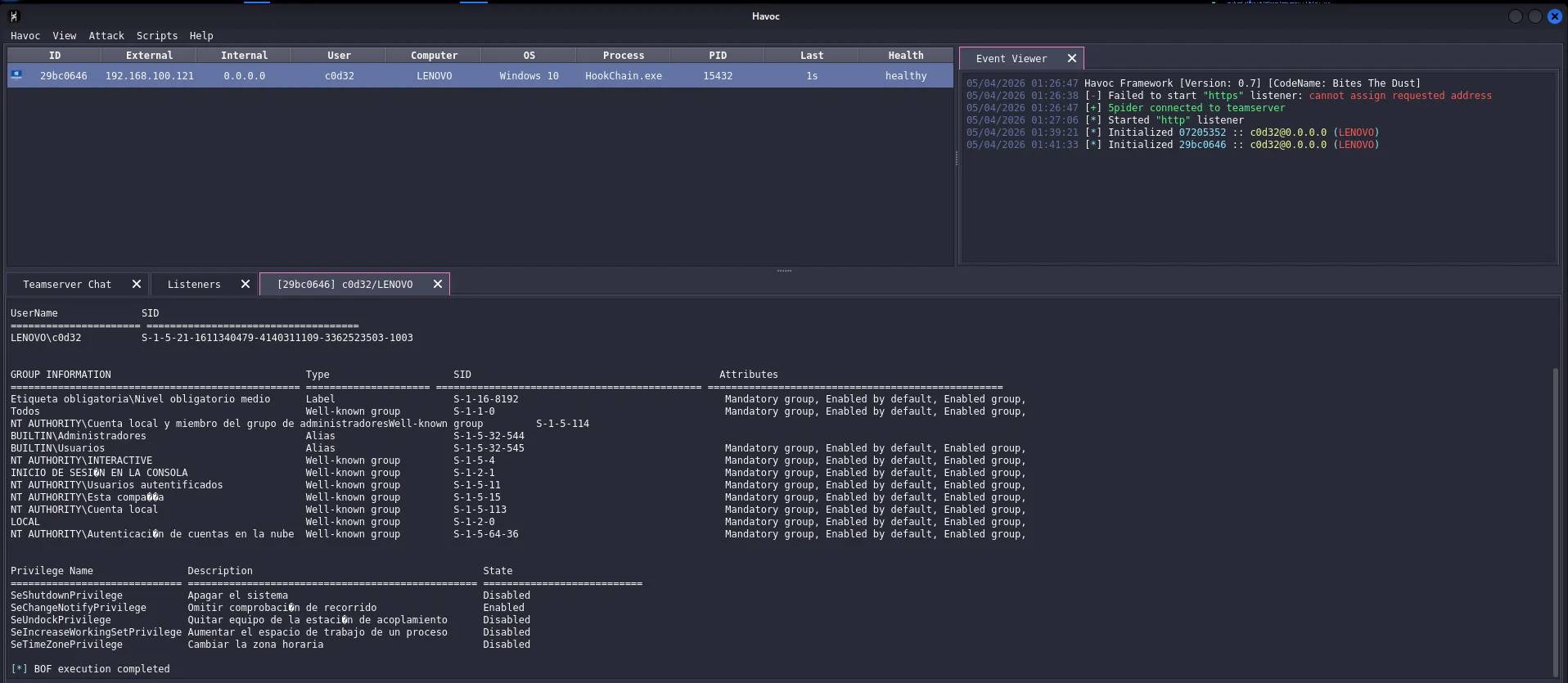Switch to the Listeners tab
This screenshot has height=683, width=1568.
coord(194,285)
